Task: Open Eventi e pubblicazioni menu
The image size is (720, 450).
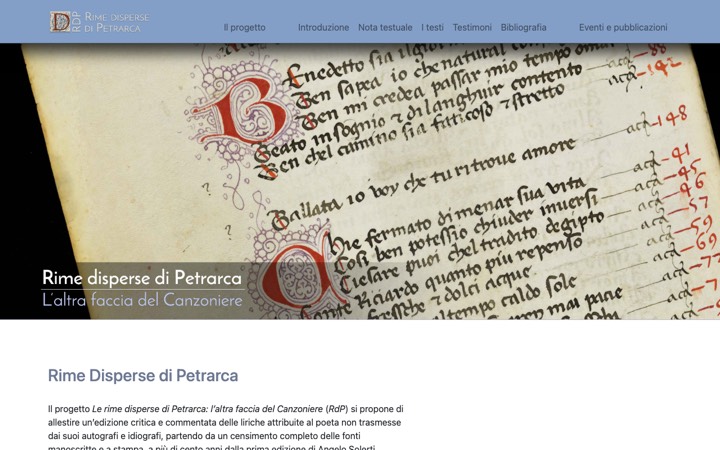Action: (x=623, y=28)
